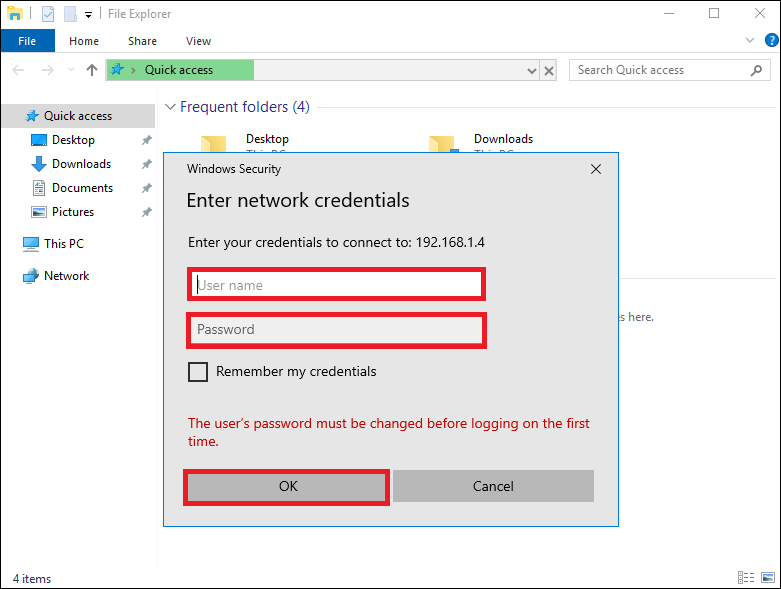Close the Windows Security dialog with X
781x589 pixels.
(x=596, y=169)
